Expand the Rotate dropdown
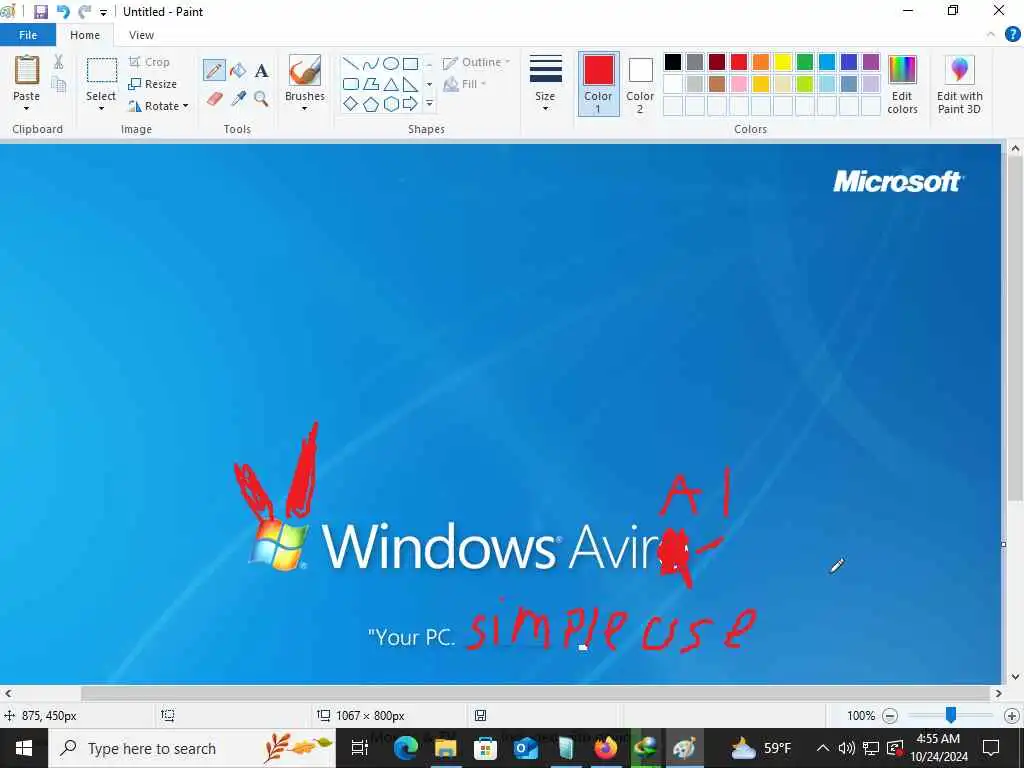The width and height of the screenshot is (1024, 768). [185, 106]
